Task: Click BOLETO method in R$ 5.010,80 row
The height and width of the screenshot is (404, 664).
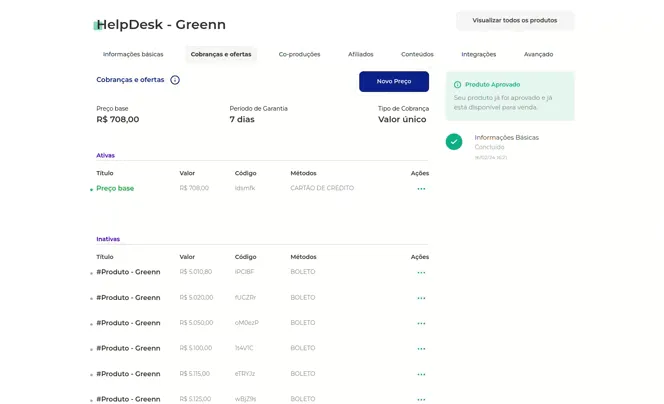Action: tap(303, 272)
